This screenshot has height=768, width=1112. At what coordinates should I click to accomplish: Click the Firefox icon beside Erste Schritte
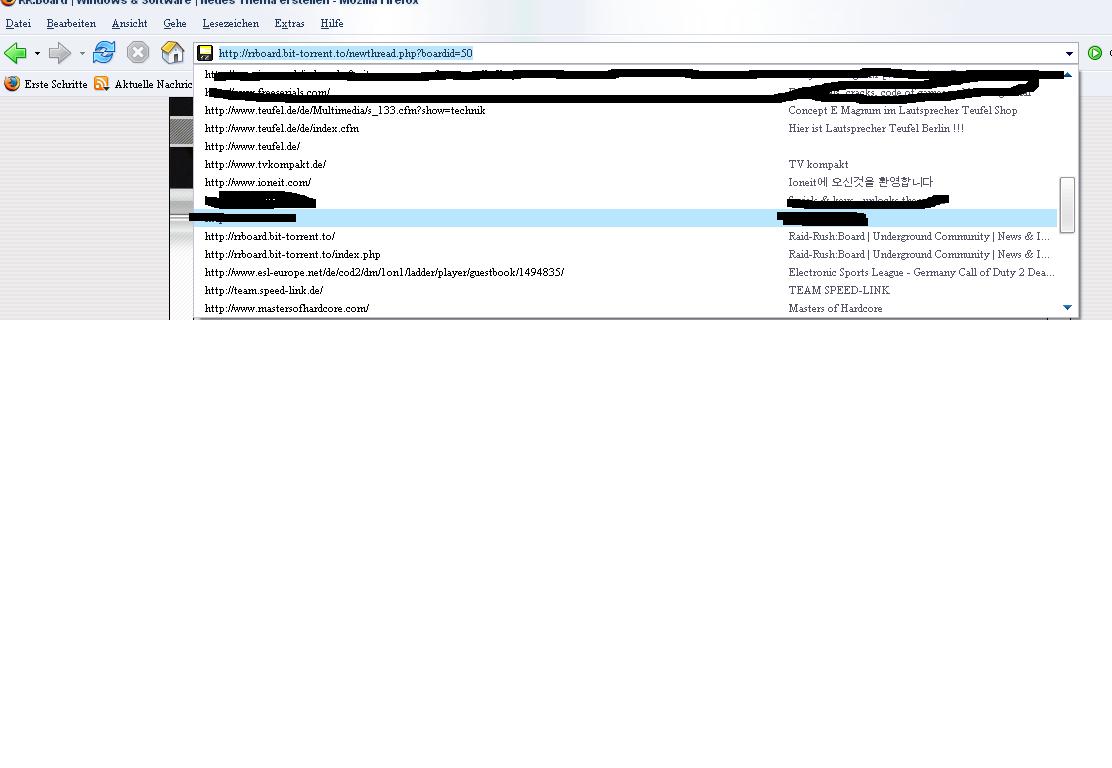pyautogui.click(x=12, y=84)
